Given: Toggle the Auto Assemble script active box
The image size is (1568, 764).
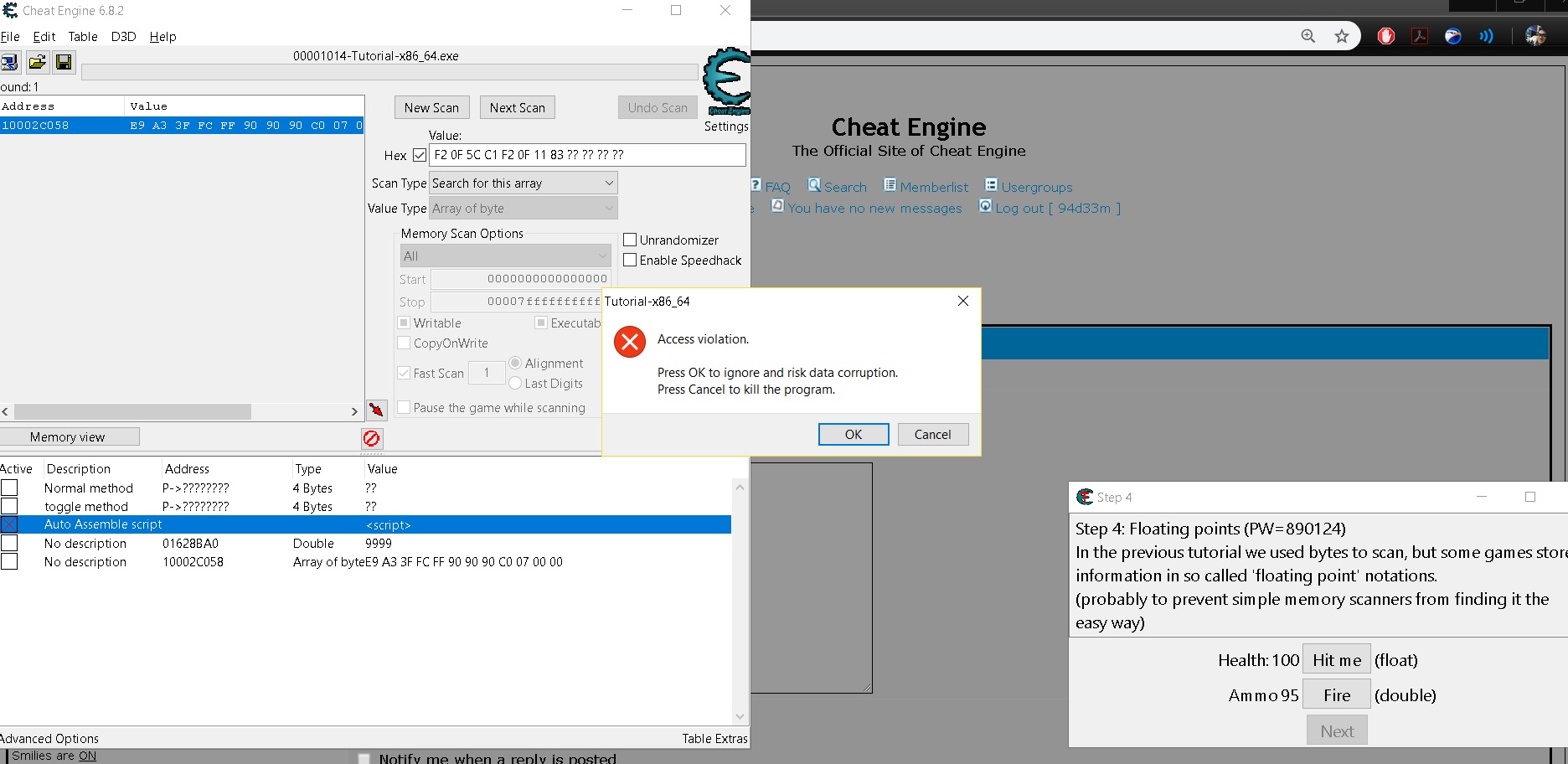Looking at the screenshot, I should (x=9, y=524).
